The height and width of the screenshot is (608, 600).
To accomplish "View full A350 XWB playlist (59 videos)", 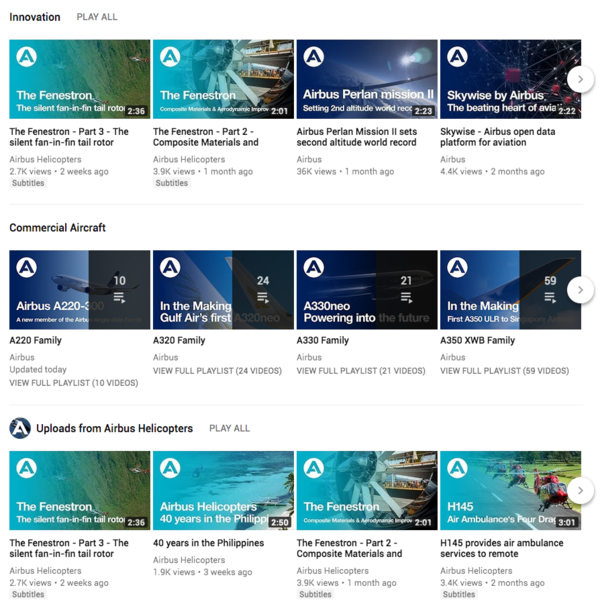I will pyautogui.click(x=505, y=371).
